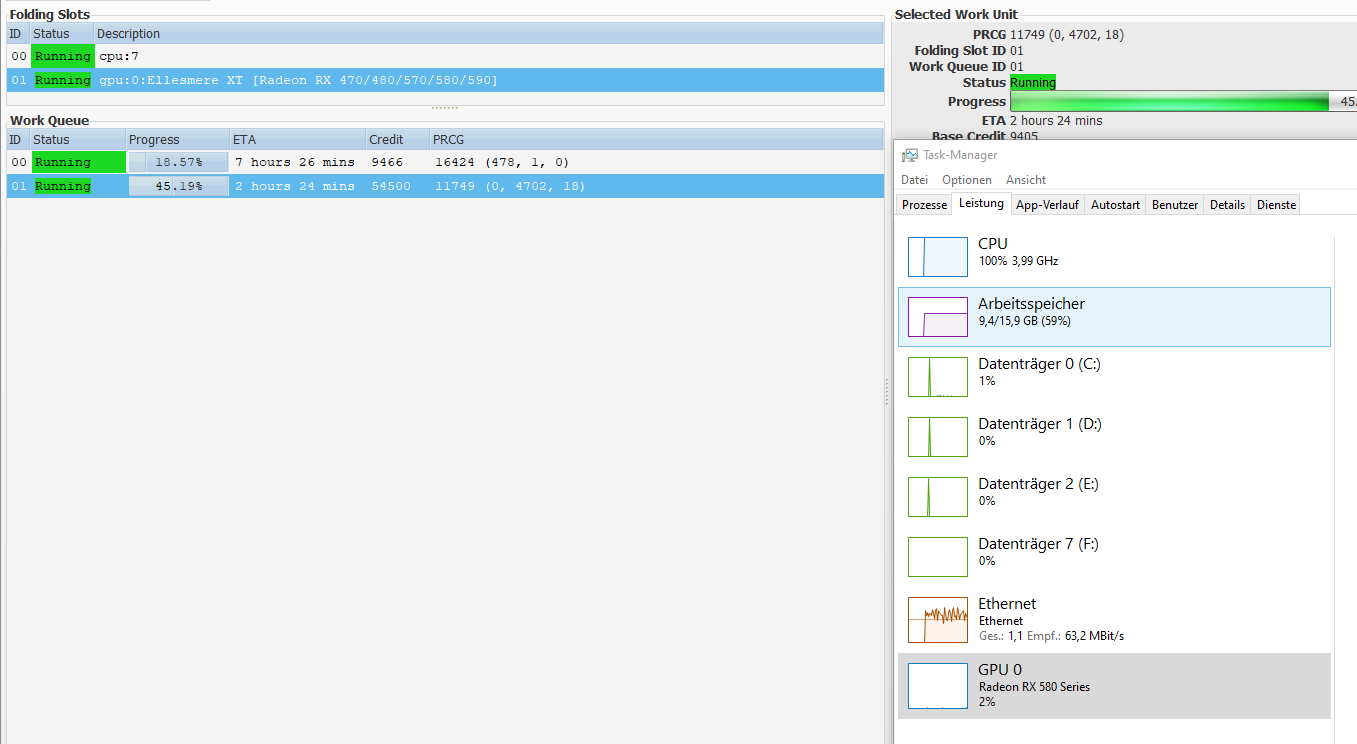The width and height of the screenshot is (1357, 744).
Task: Select work queue row with PRCG 16424
Action: (445, 162)
